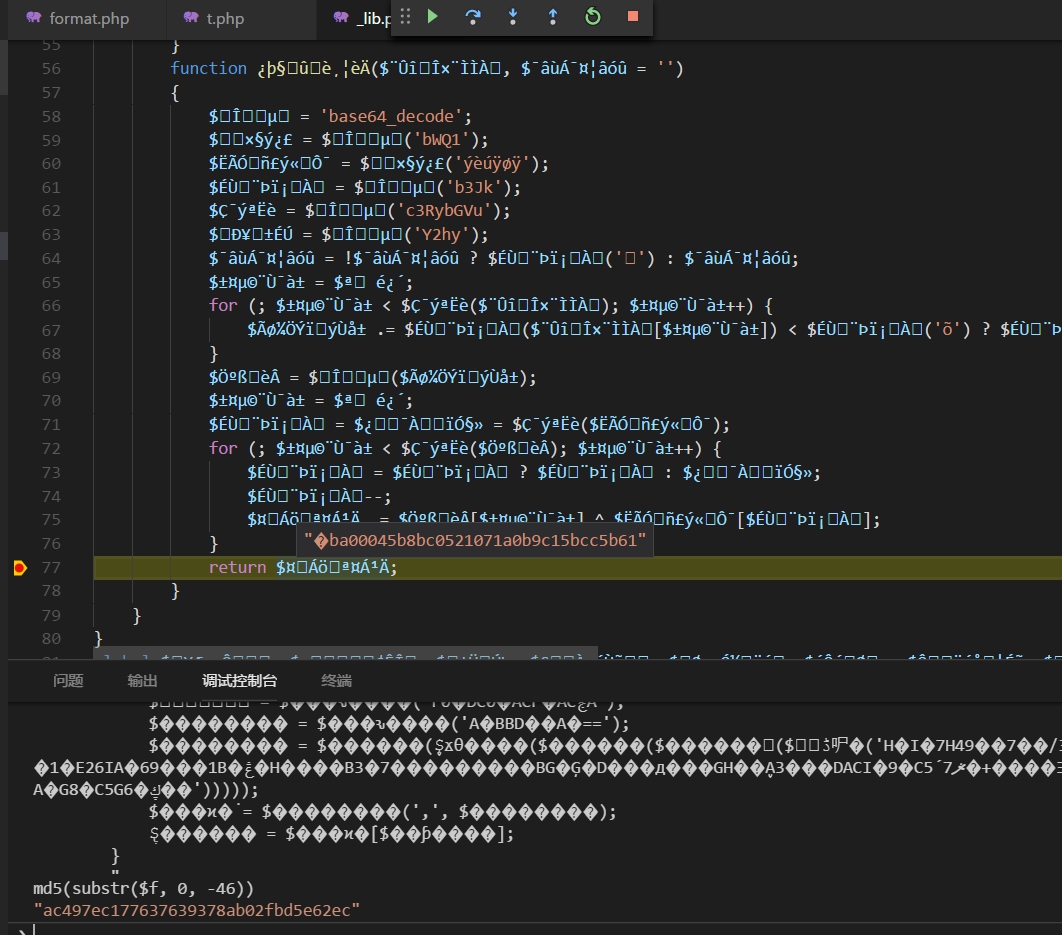Click line number 56 in the gutter
The image size is (1062, 935).
point(51,68)
